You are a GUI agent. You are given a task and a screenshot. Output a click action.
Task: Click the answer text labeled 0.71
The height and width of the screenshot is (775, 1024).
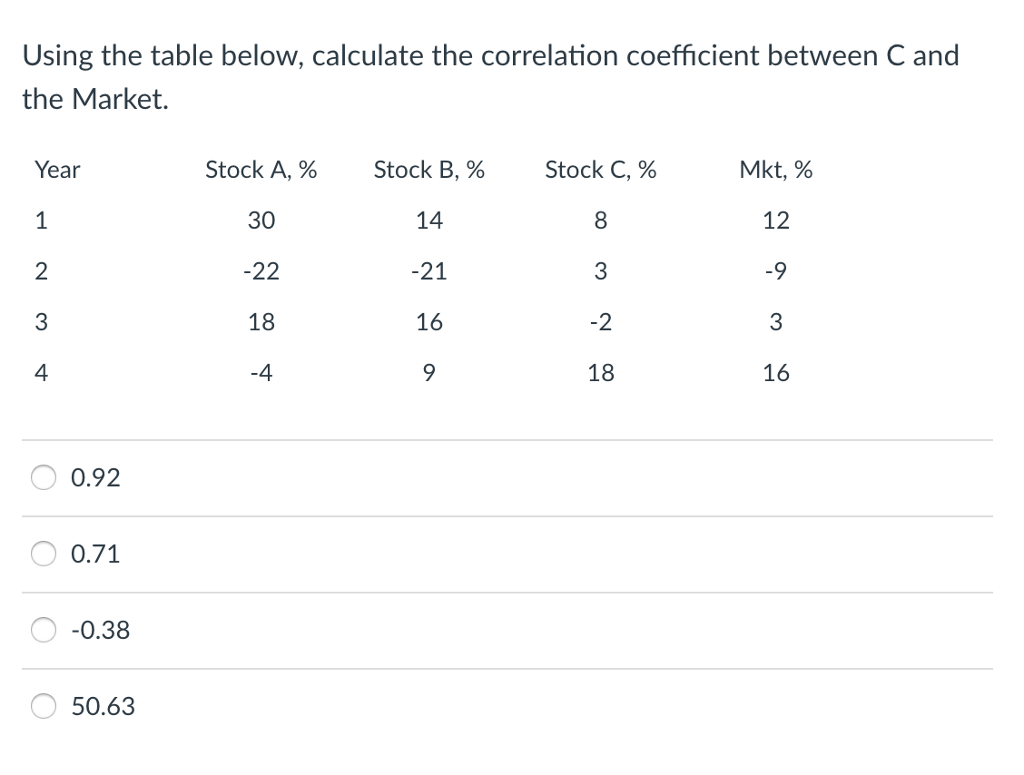(95, 553)
